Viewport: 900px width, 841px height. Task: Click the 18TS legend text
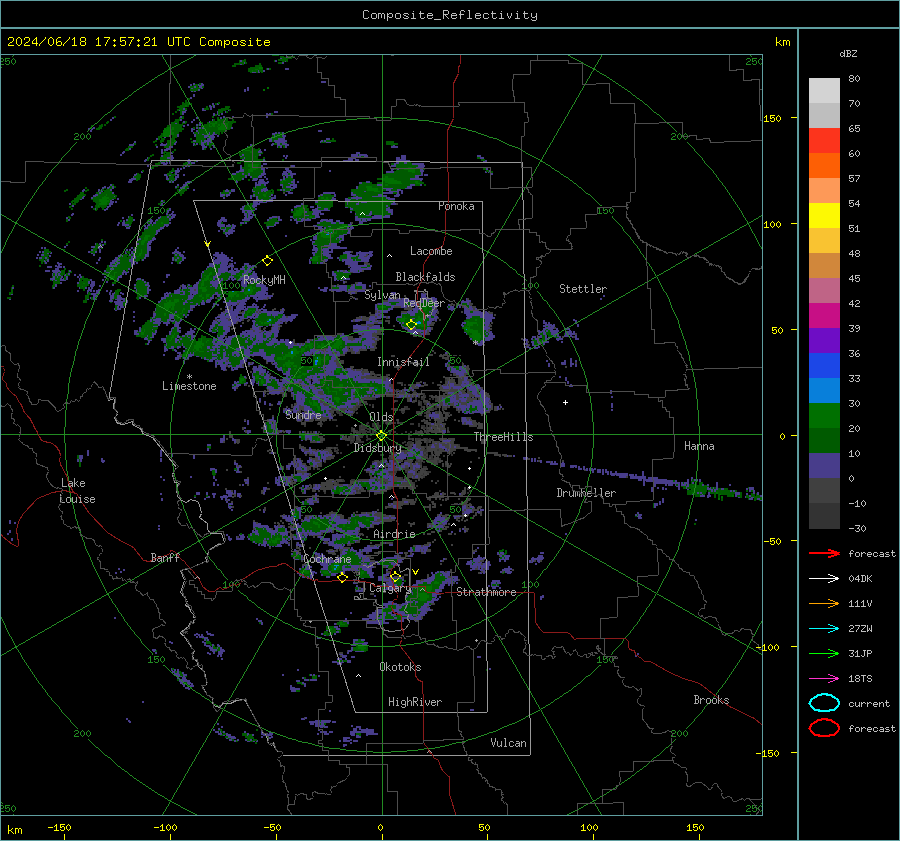point(860,678)
